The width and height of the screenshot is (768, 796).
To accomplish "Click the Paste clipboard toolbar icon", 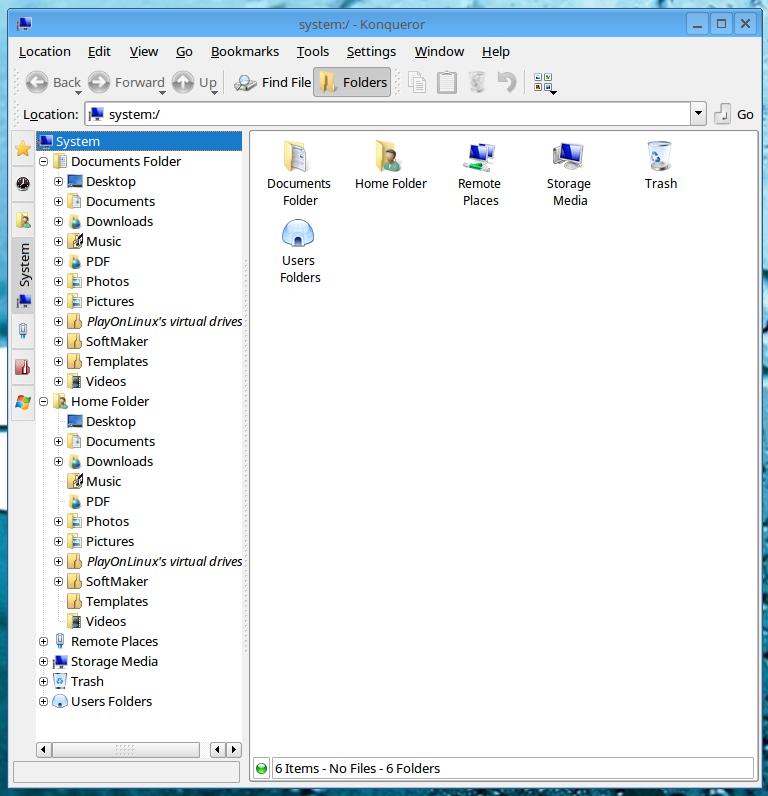I will [x=447, y=82].
